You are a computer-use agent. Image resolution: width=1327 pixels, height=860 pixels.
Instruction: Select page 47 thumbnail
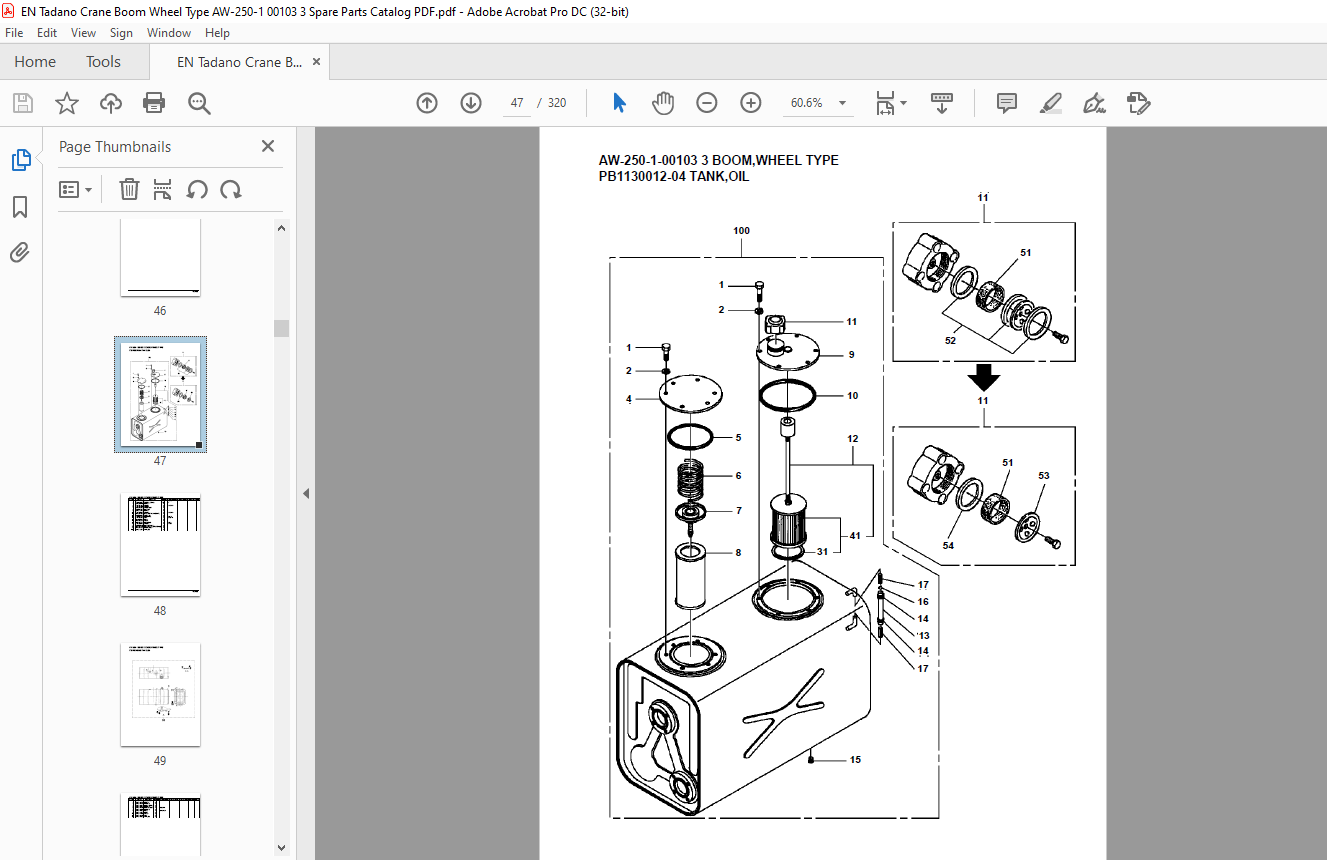[160, 395]
